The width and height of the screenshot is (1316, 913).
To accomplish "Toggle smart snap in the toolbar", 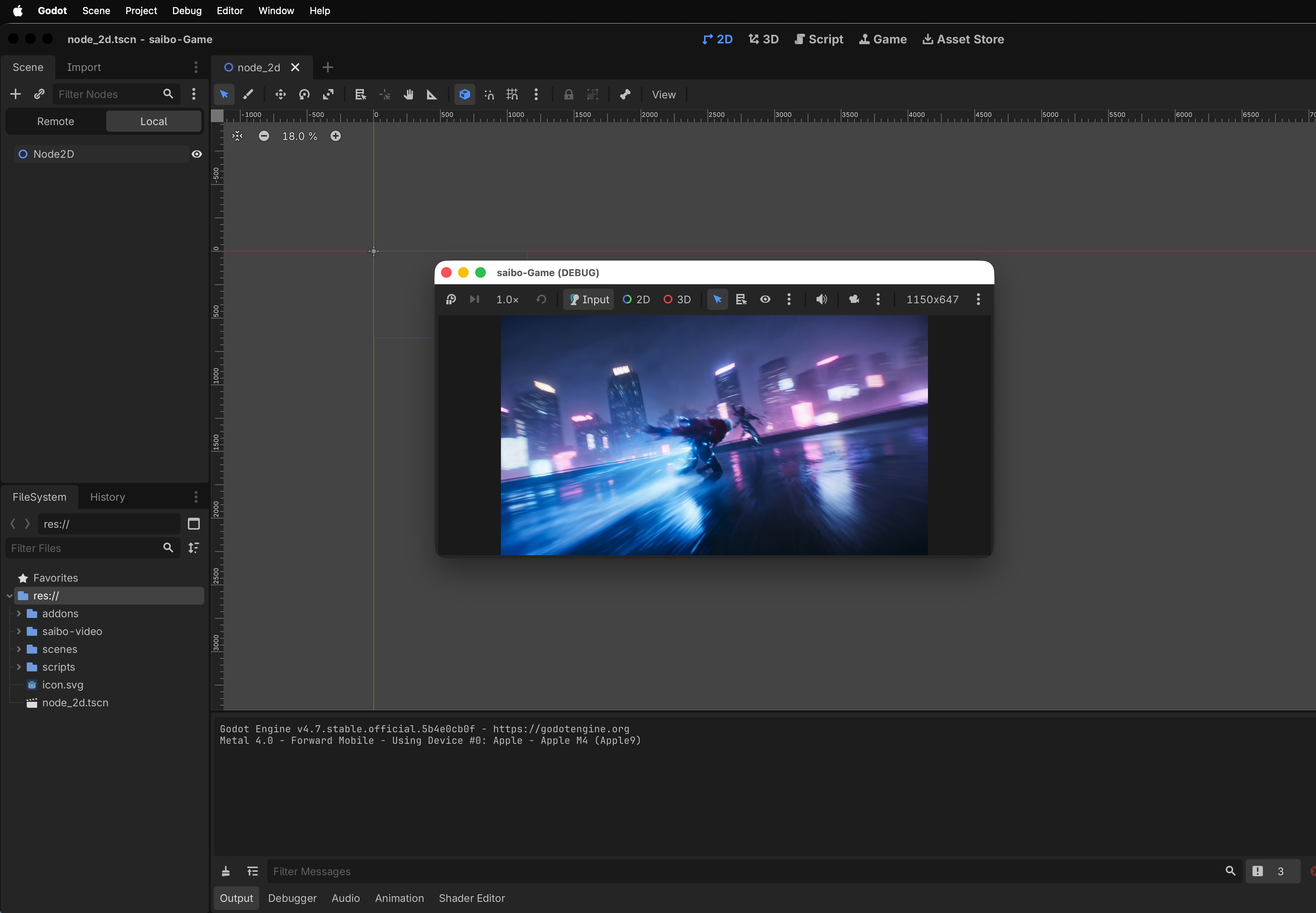I will click(x=489, y=94).
